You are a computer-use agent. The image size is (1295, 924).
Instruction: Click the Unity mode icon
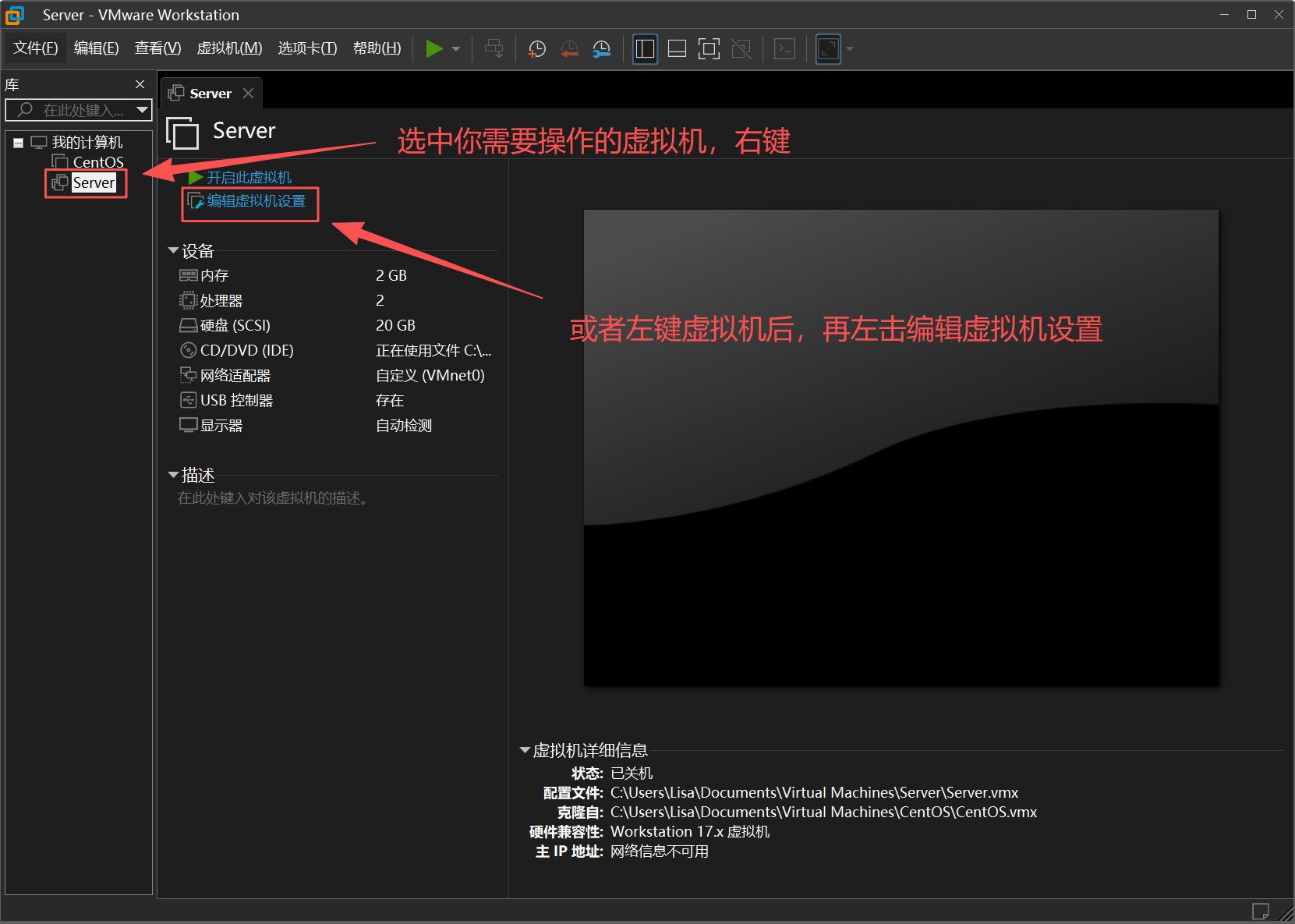click(x=741, y=49)
